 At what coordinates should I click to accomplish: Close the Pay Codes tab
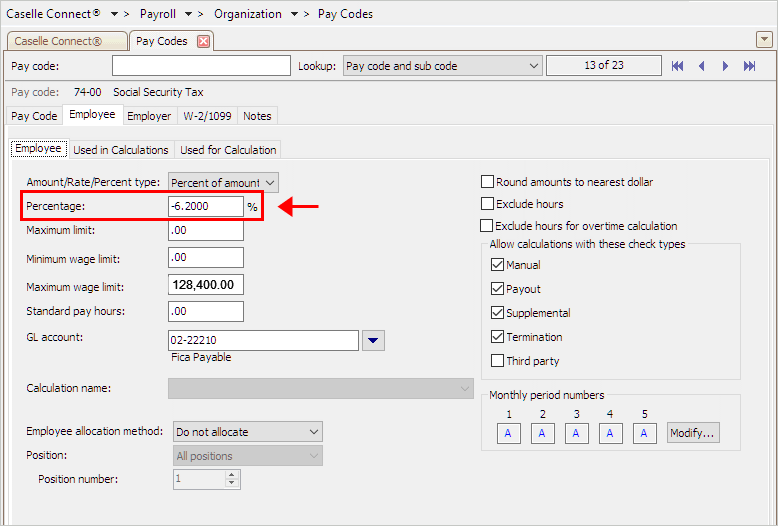pyautogui.click(x=203, y=41)
